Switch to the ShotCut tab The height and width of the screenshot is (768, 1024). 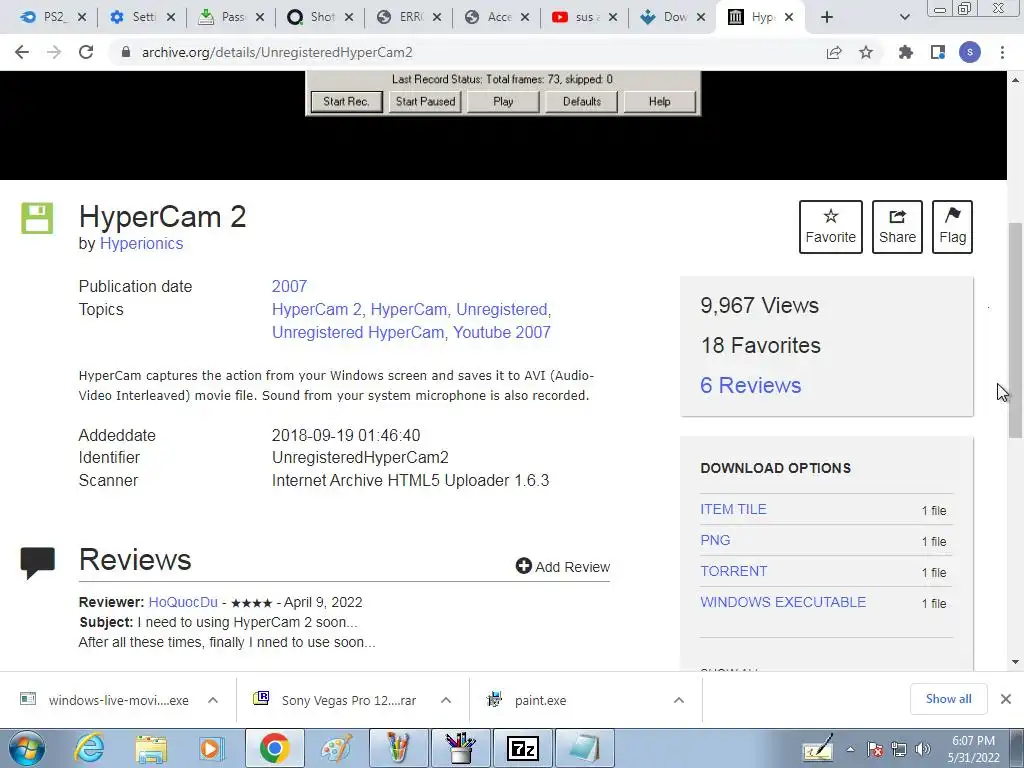(319, 17)
